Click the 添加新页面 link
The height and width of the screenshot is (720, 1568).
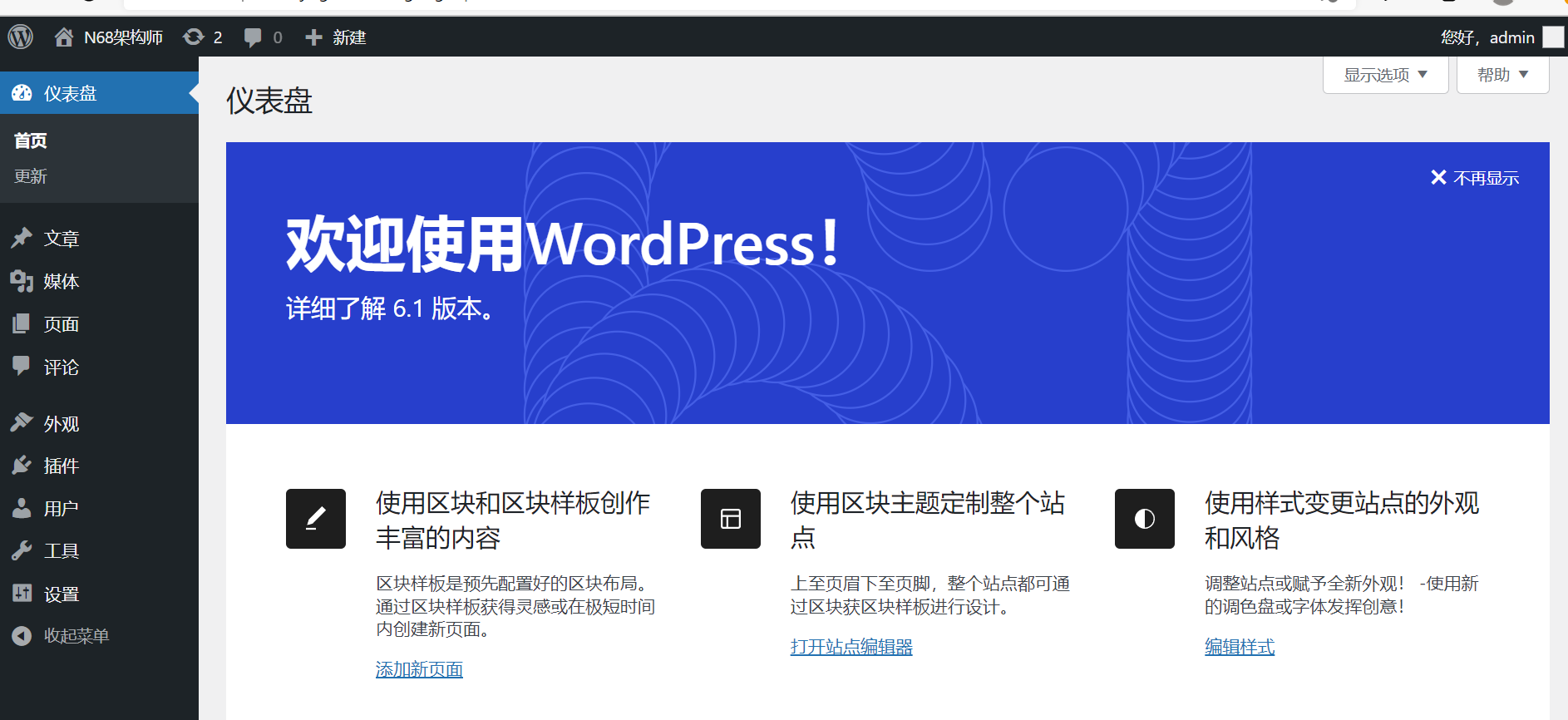[x=419, y=669]
